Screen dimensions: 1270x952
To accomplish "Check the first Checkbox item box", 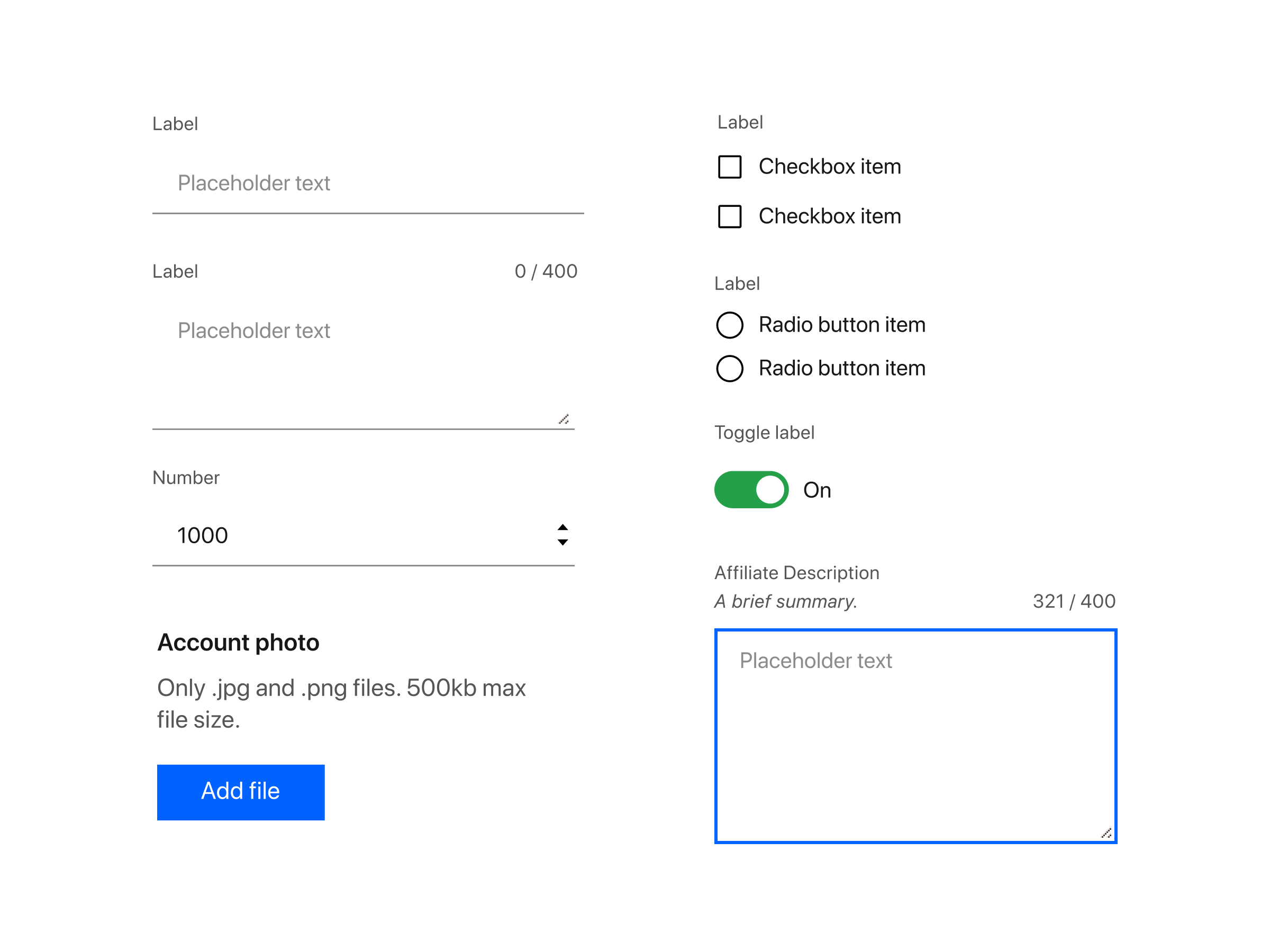I will click(730, 167).
